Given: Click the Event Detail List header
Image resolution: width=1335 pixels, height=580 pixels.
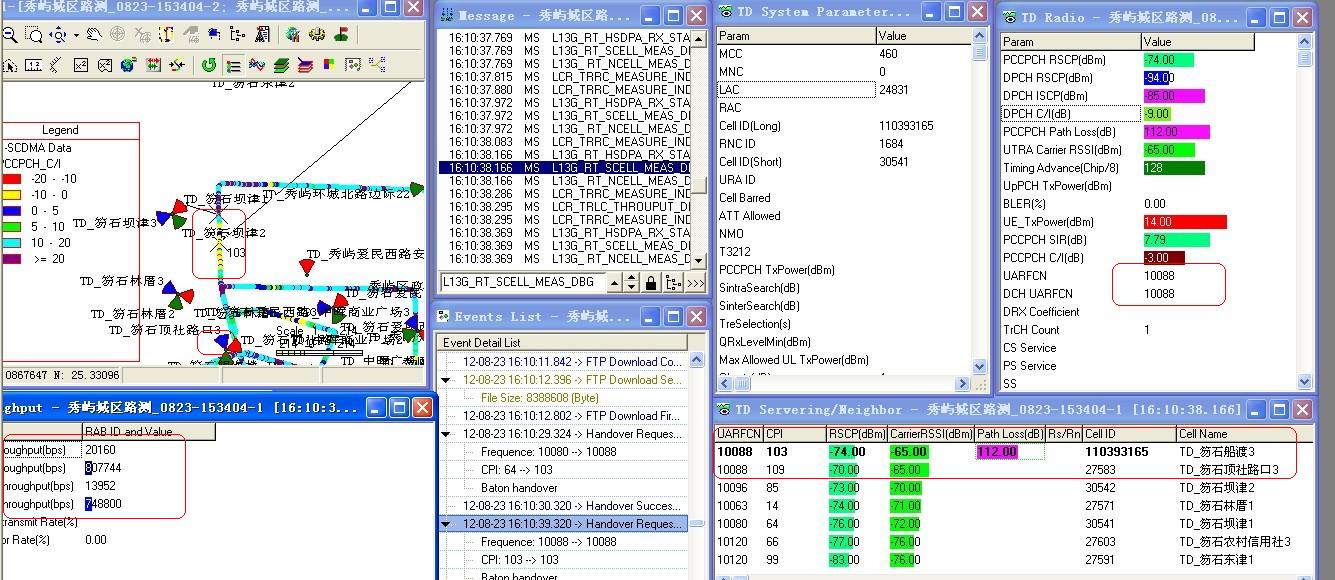Looking at the screenshot, I should tap(562, 343).
